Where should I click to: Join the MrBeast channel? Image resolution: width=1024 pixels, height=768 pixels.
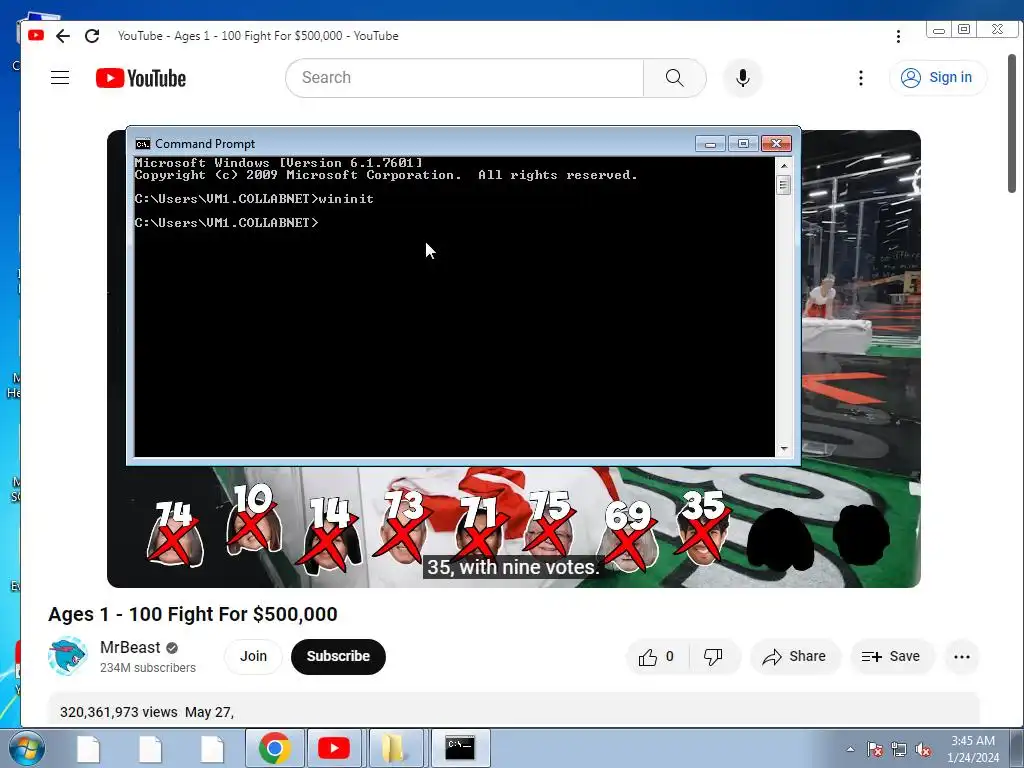(253, 656)
